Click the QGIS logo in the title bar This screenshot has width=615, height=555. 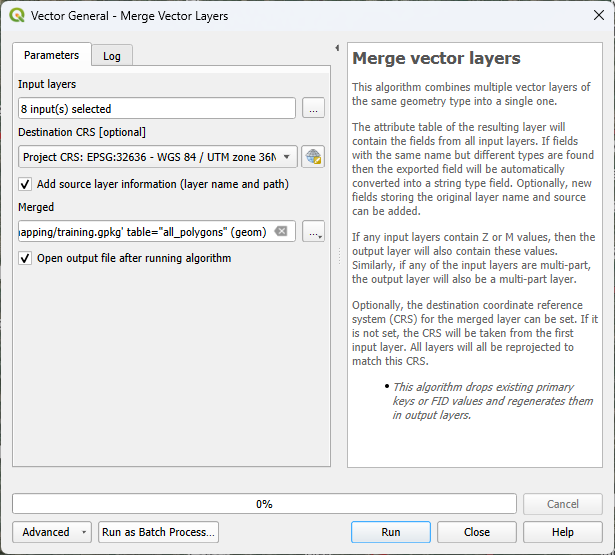coord(17,16)
